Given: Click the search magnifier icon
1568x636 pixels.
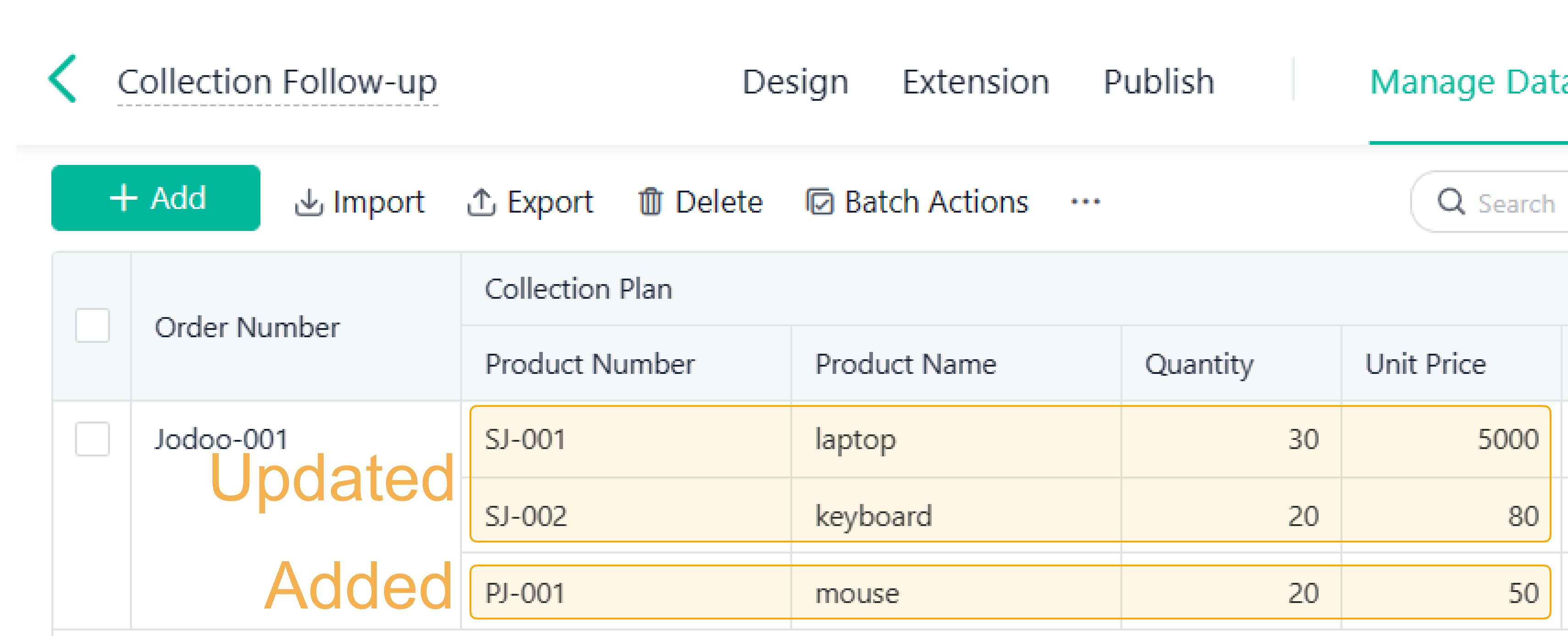Looking at the screenshot, I should (x=1451, y=202).
